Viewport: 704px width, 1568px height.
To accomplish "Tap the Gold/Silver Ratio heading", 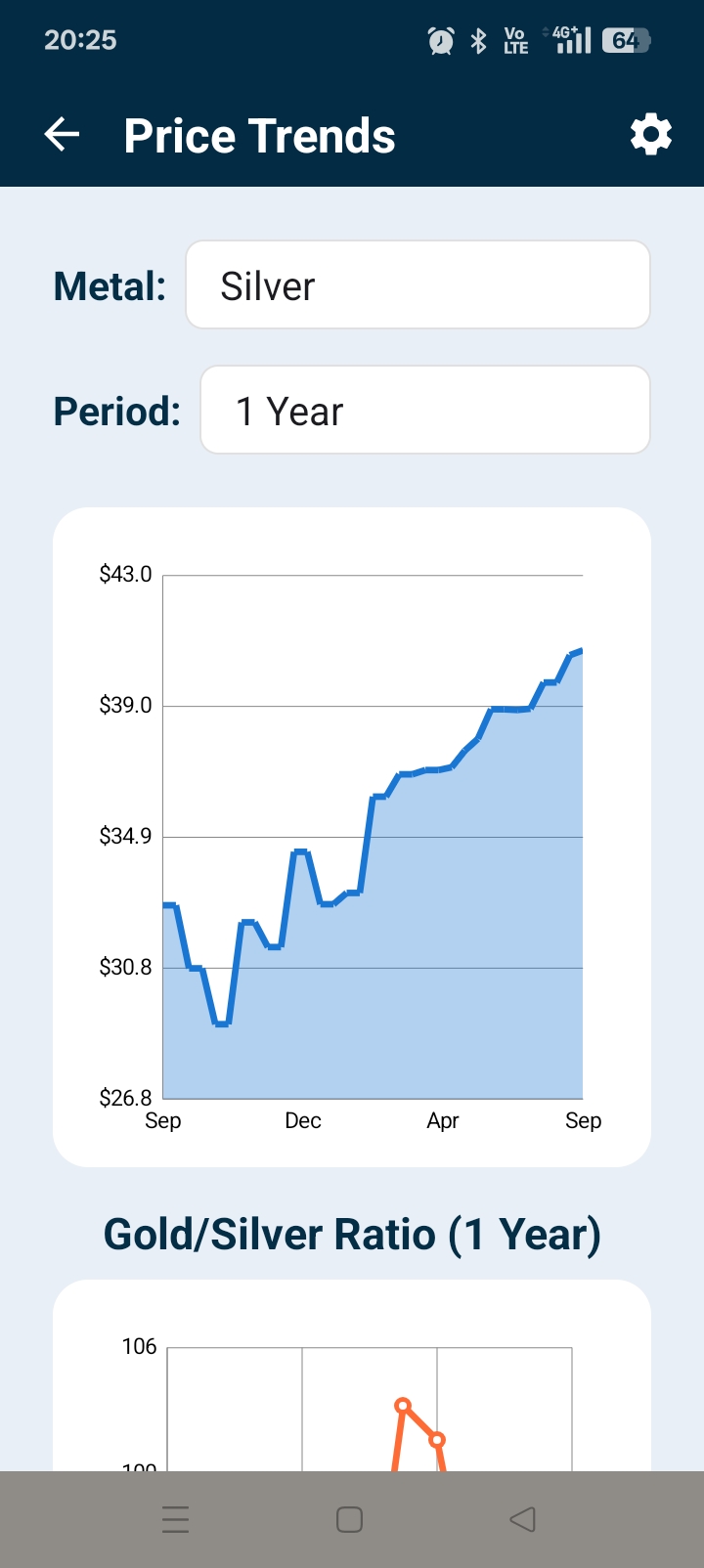I will coord(352,1234).
